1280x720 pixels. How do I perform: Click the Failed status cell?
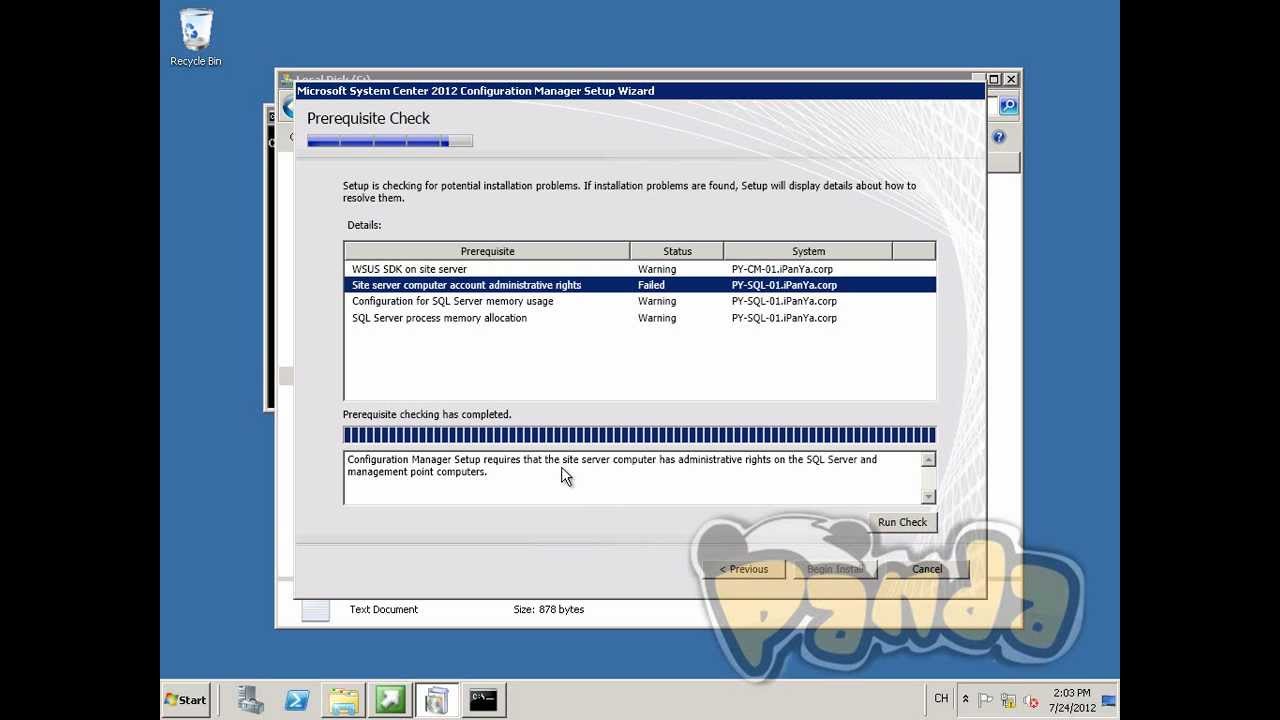651,285
